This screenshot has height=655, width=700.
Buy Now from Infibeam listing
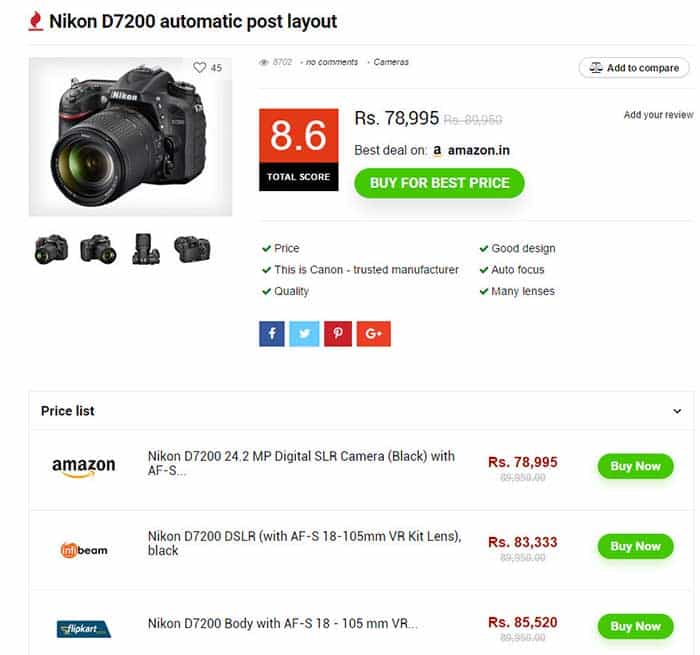635,546
